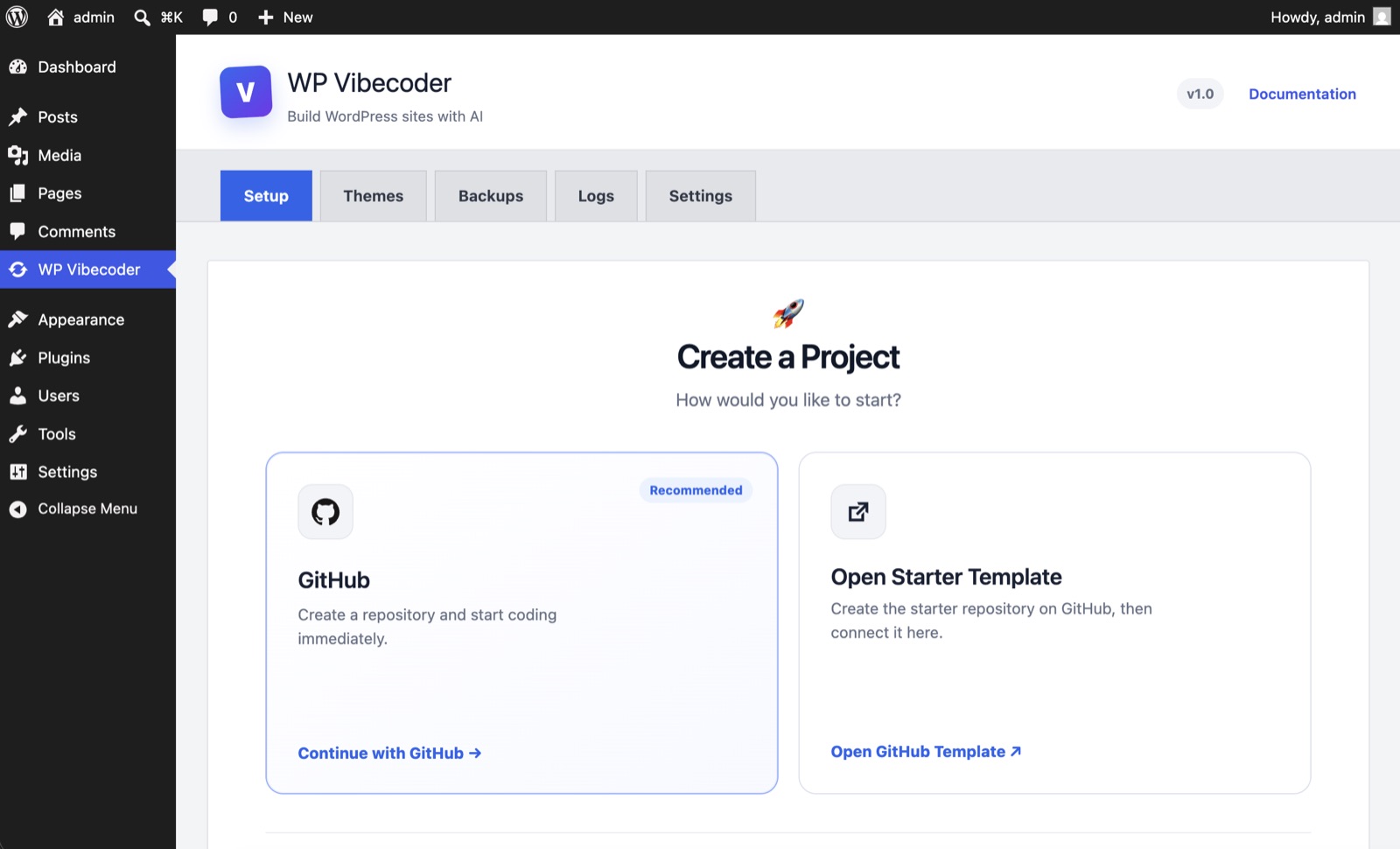Click Howdy, admin account menu

click(1330, 18)
